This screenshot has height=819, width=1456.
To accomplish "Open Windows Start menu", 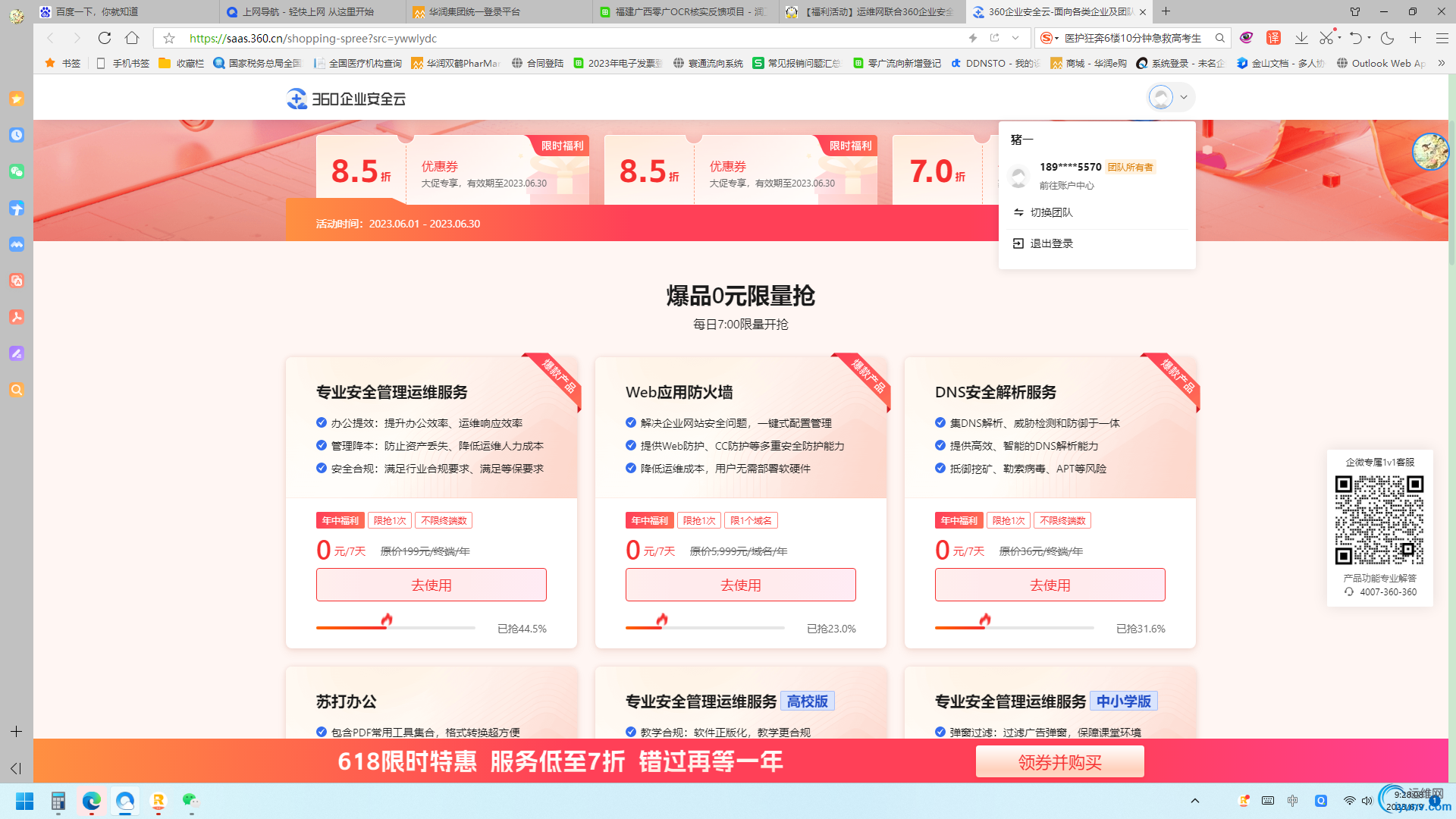I will pos(24,801).
